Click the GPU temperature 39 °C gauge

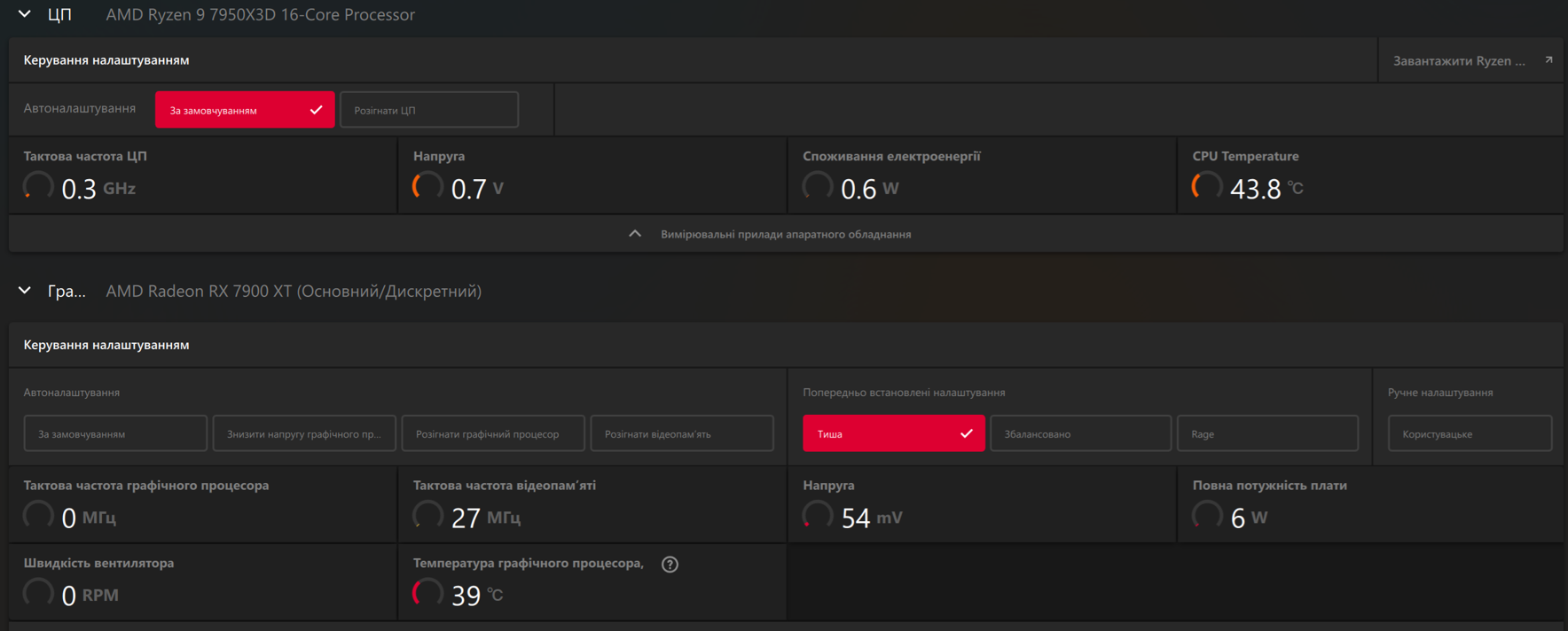click(427, 594)
